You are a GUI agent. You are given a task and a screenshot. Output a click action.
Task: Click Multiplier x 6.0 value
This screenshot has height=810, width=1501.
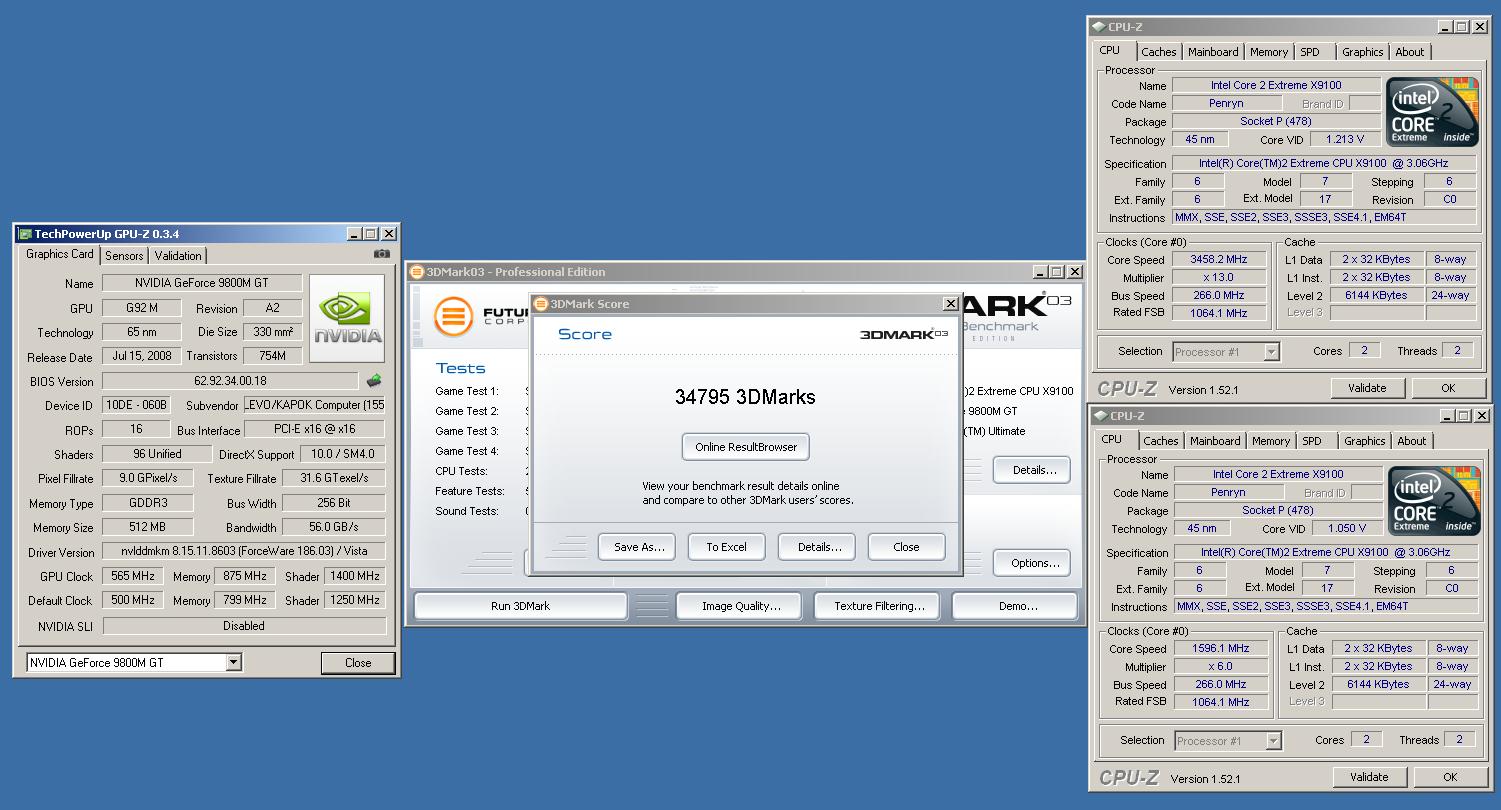point(1221,666)
